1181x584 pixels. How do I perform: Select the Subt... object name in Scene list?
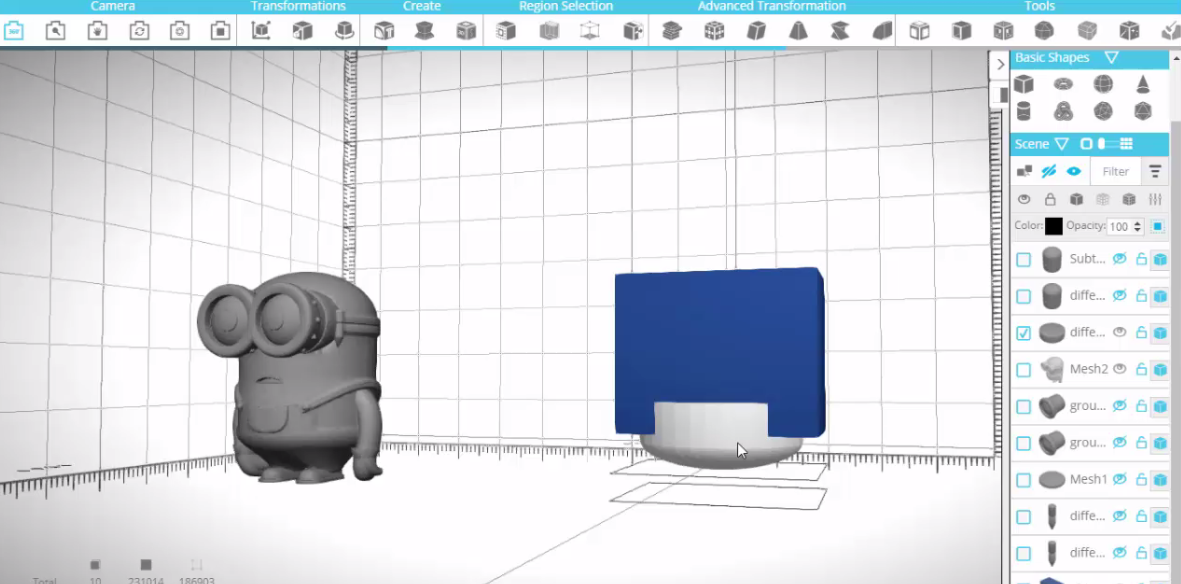coord(1088,259)
